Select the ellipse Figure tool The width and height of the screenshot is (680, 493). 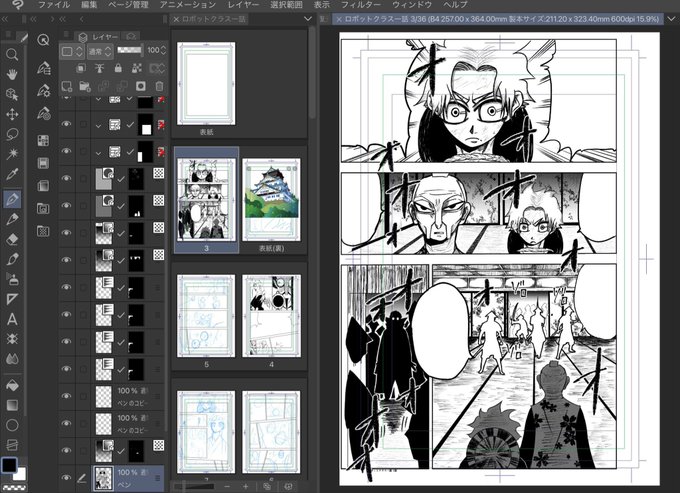pos(12,425)
